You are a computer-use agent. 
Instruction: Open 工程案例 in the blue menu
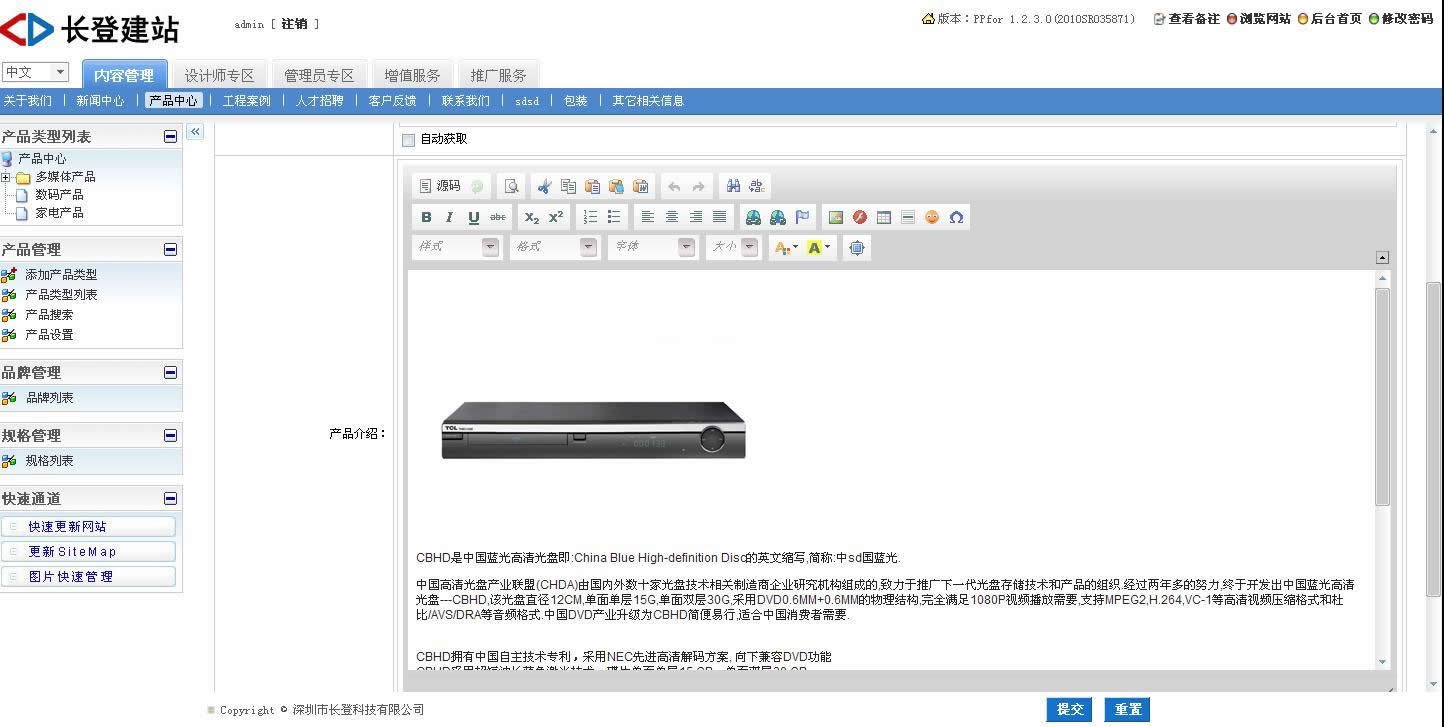(x=246, y=101)
